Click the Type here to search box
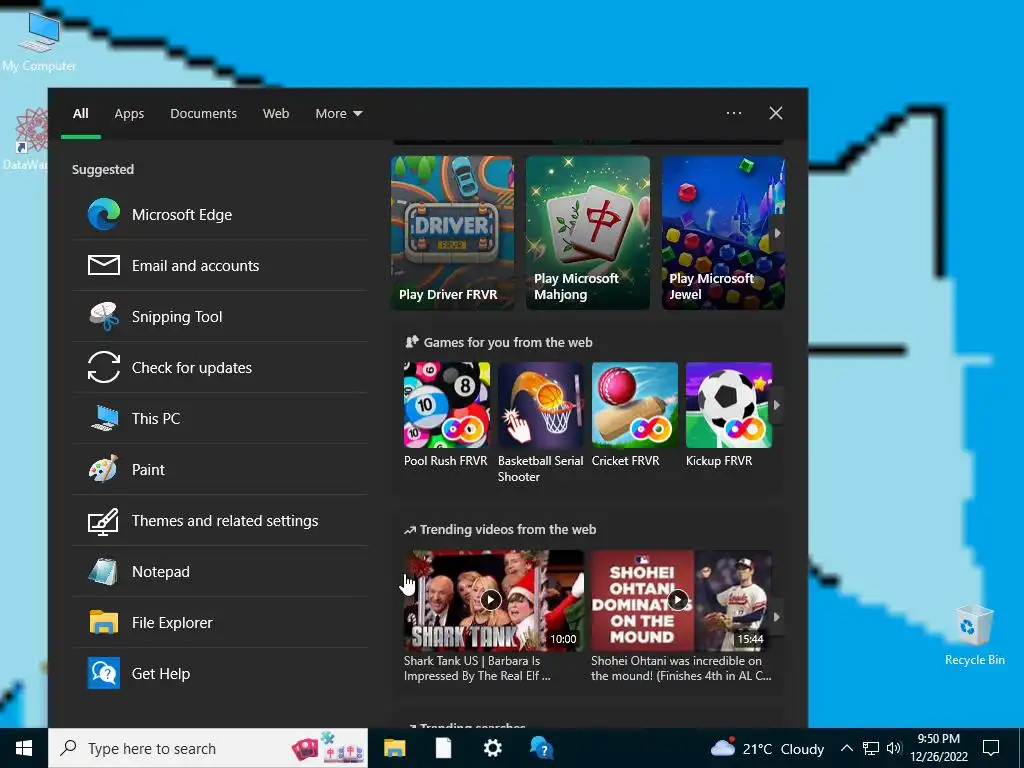Image resolution: width=1024 pixels, height=768 pixels. point(208,748)
